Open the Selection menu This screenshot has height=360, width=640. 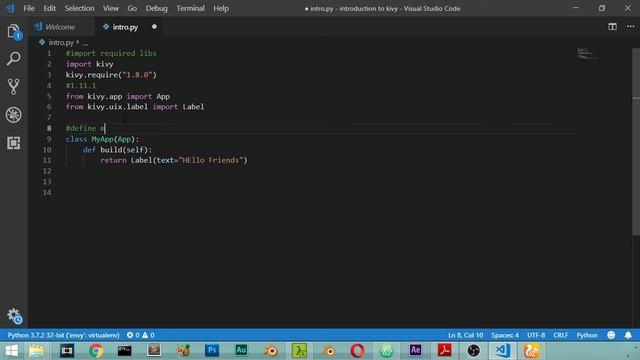coord(79,8)
